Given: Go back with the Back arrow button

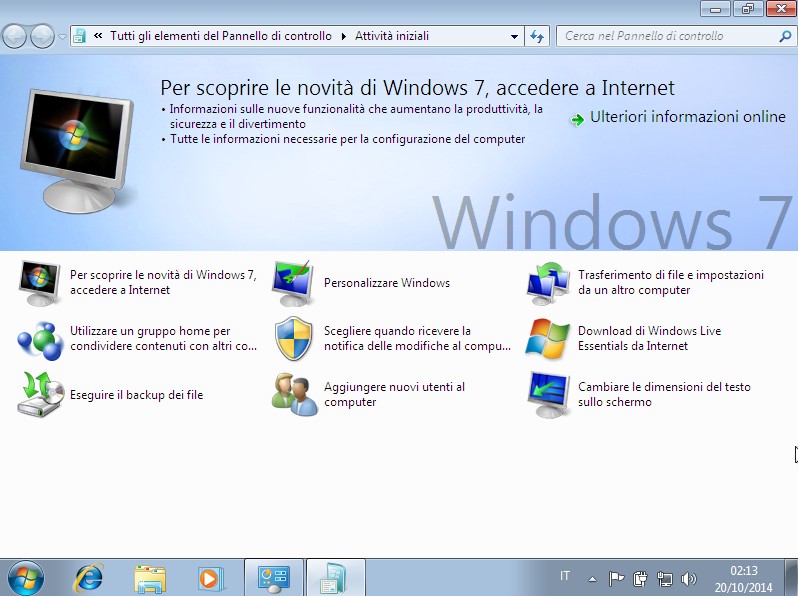Looking at the screenshot, I should tap(15, 36).
